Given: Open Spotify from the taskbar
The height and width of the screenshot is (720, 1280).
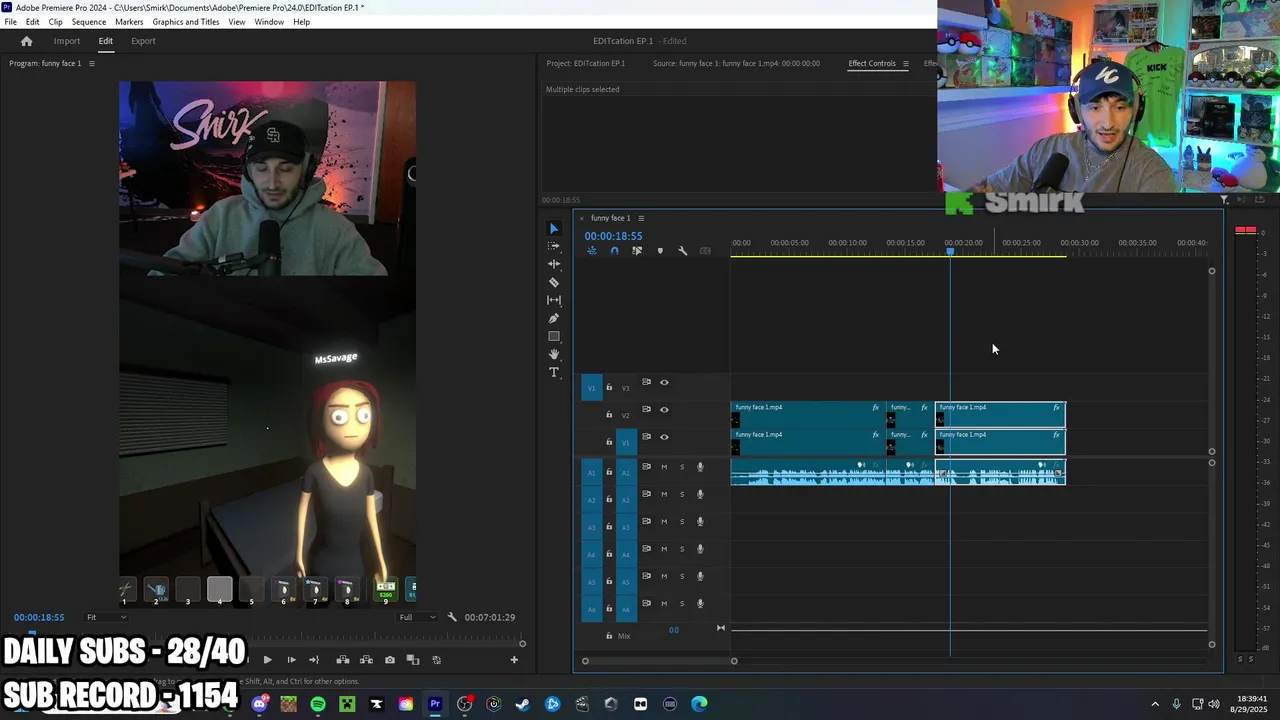Looking at the screenshot, I should [x=318, y=704].
